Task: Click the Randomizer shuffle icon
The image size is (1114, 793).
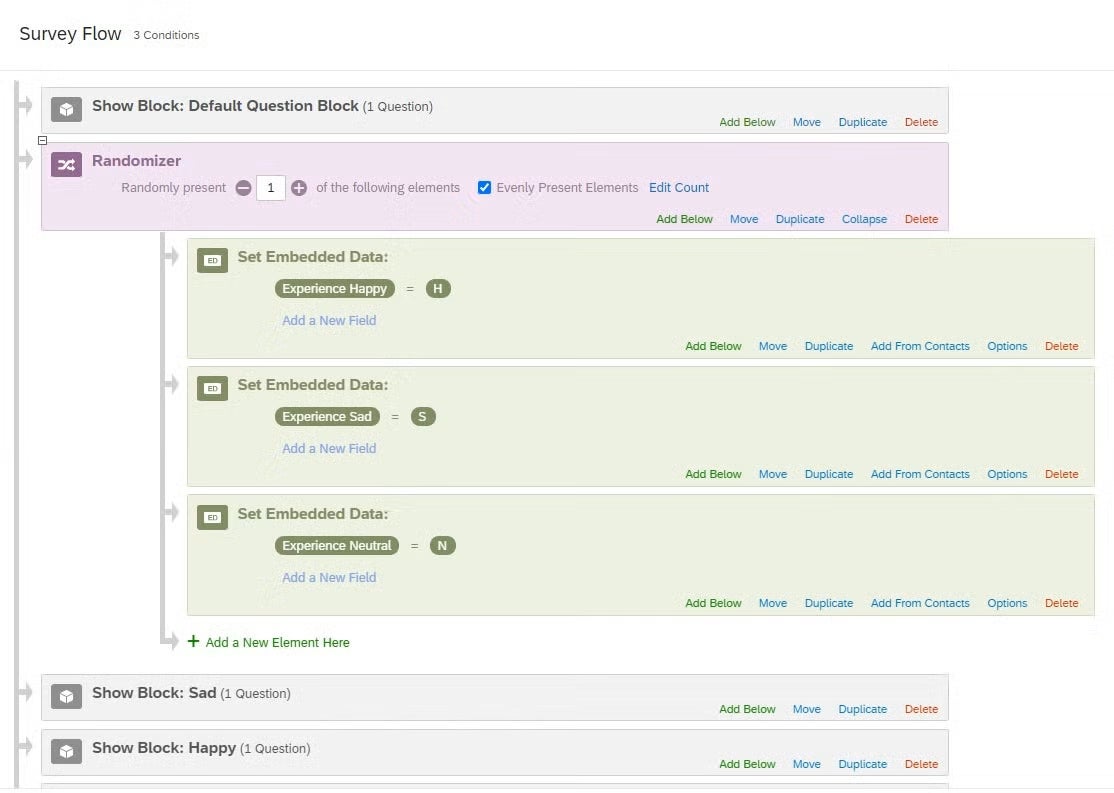Action: tap(66, 165)
